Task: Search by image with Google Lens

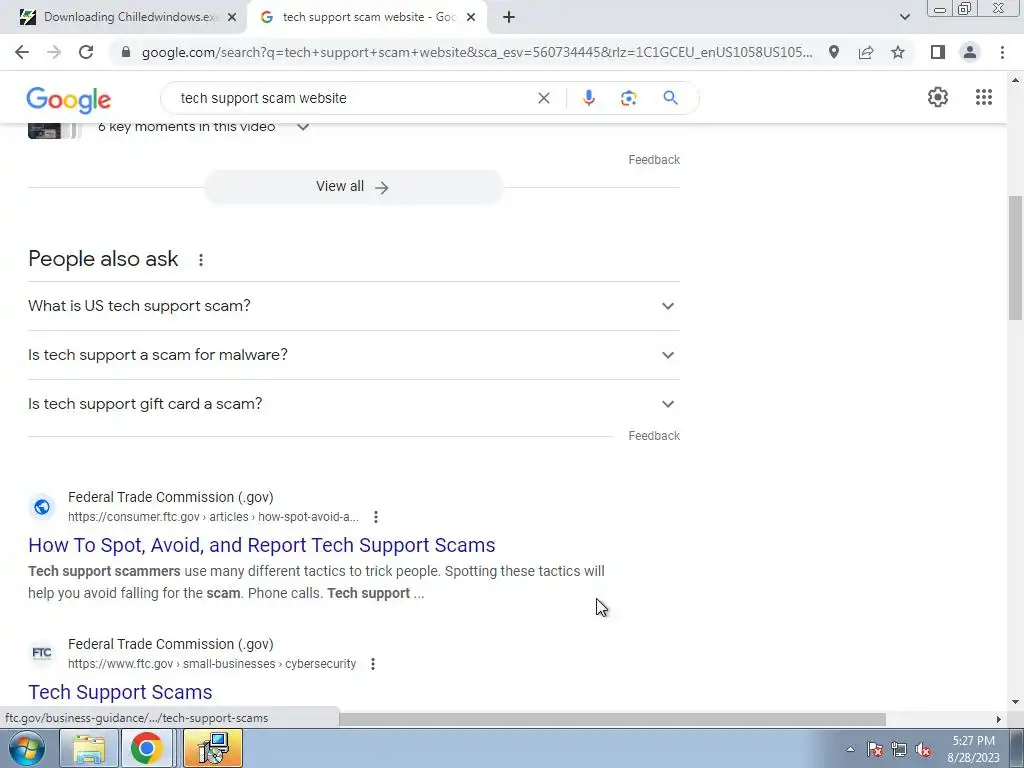Action: [628, 98]
